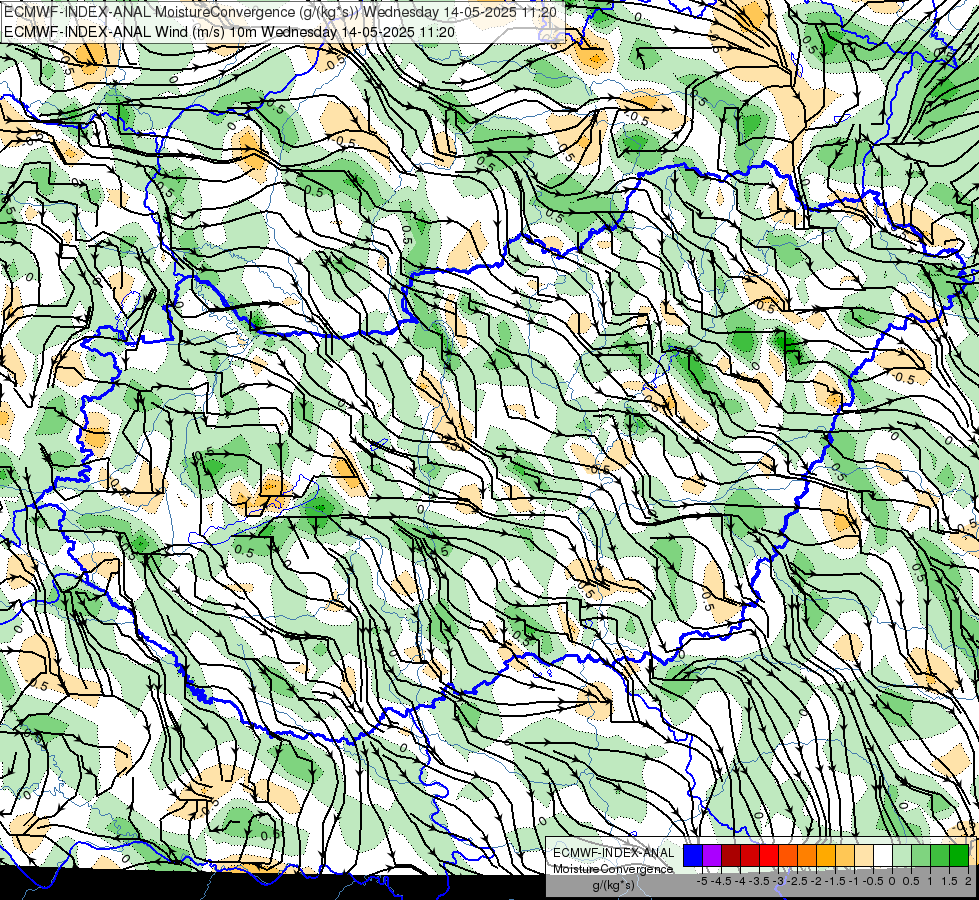Click 'ECMWF-INDEX-ANAL' text inside the legend box

coord(613,853)
